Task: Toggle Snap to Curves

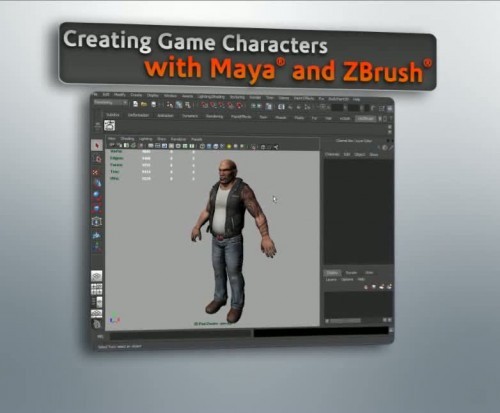Action: click(x=213, y=106)
